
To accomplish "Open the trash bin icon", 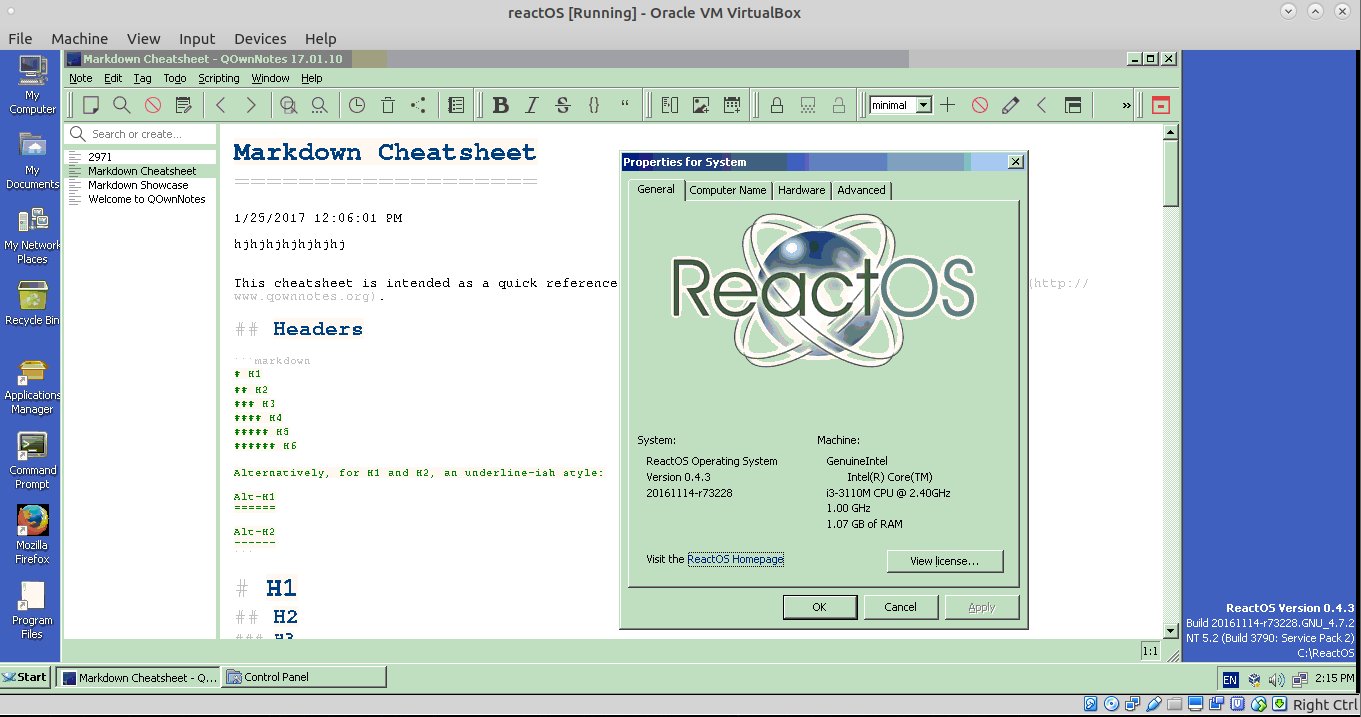I will click(388, 105).
